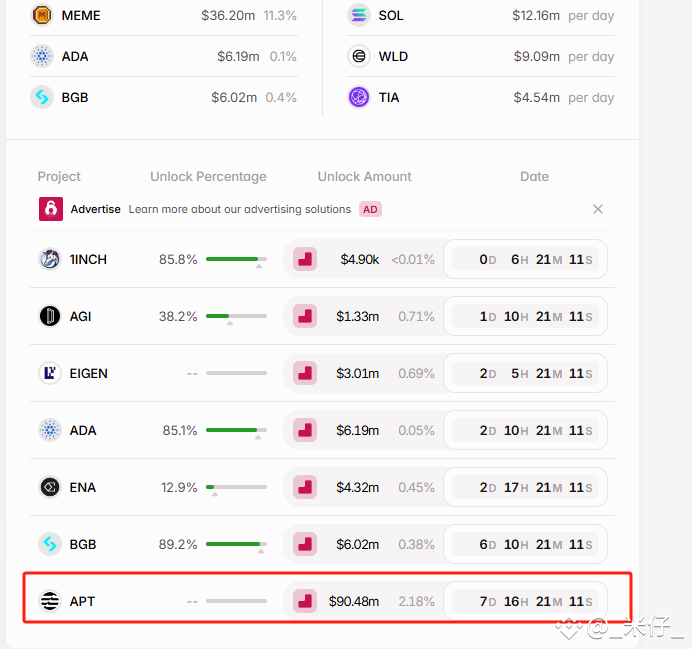This screenshot has height=649, width=692.
Task: Click the EIGEN project icon
Action: [x=50, y=373]
